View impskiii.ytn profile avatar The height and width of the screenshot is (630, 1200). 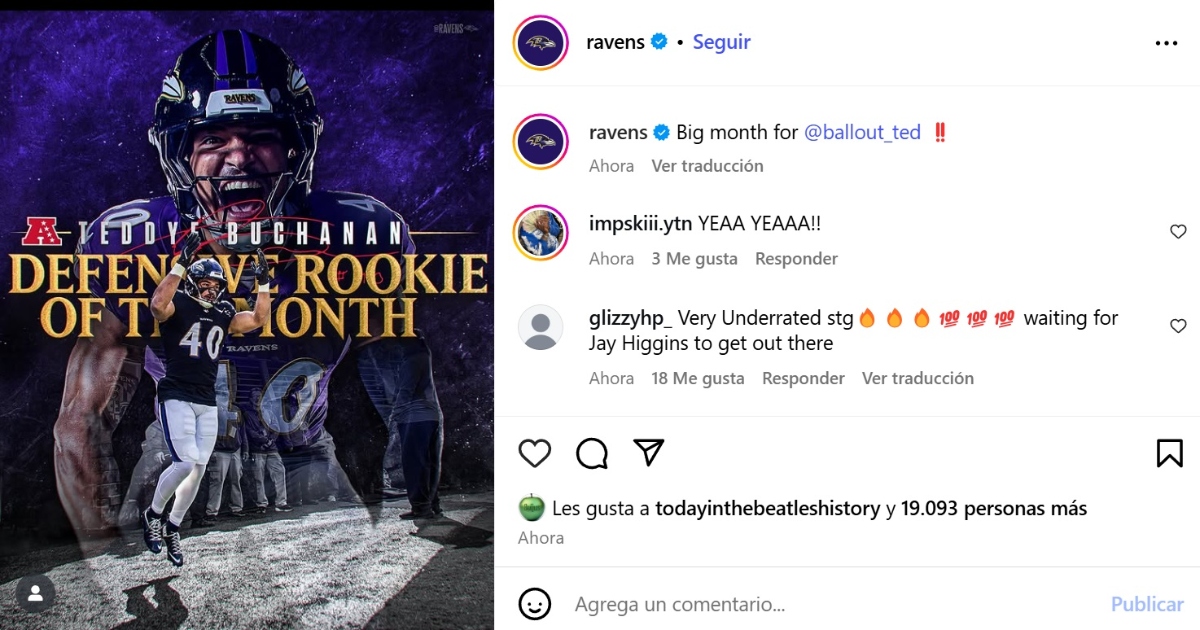[x=541, y=232]
